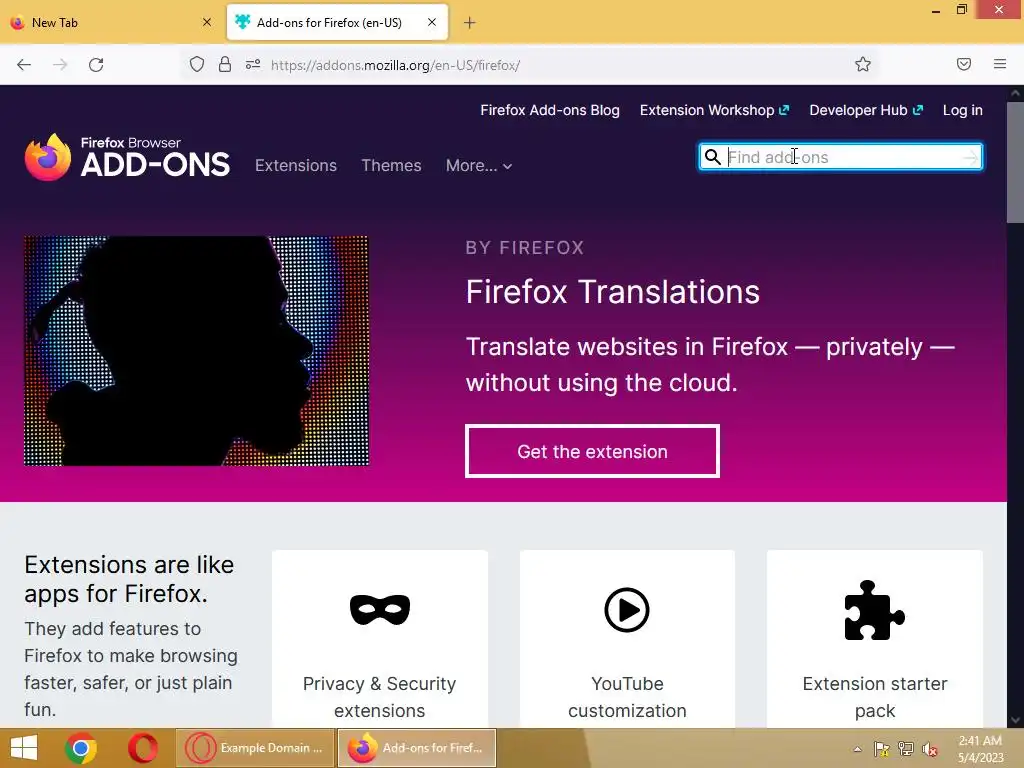
Task: Go to the Extensions section
Action: (296, 165)
